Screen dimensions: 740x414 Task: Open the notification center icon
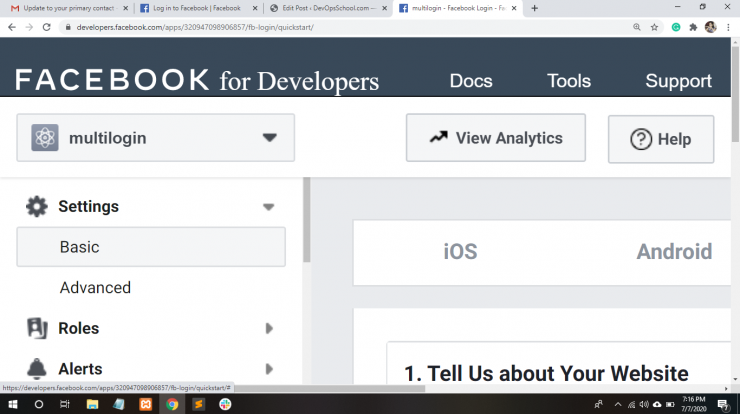click(x=723, y=404)
